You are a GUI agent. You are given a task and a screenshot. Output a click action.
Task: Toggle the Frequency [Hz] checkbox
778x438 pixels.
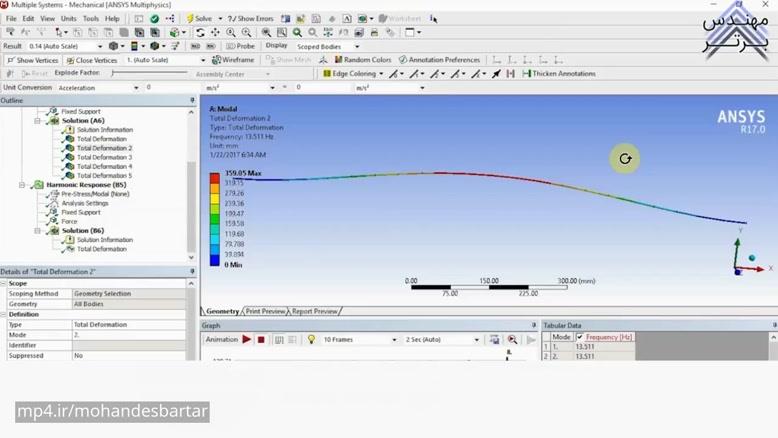coord(579,337)
